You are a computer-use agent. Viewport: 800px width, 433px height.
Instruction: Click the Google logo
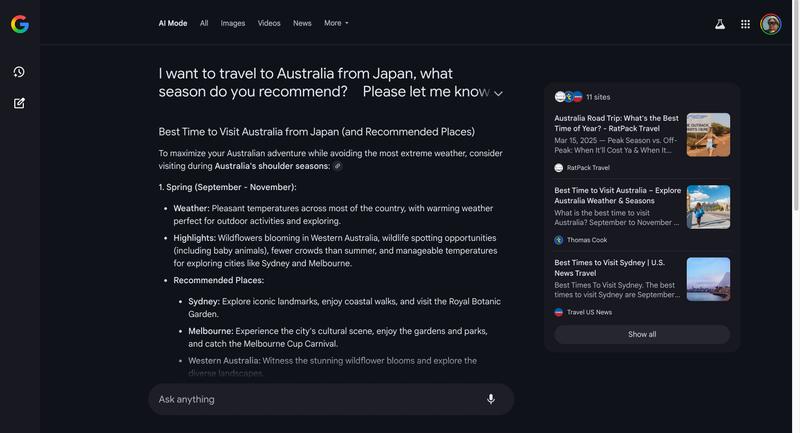coord(20,24)
